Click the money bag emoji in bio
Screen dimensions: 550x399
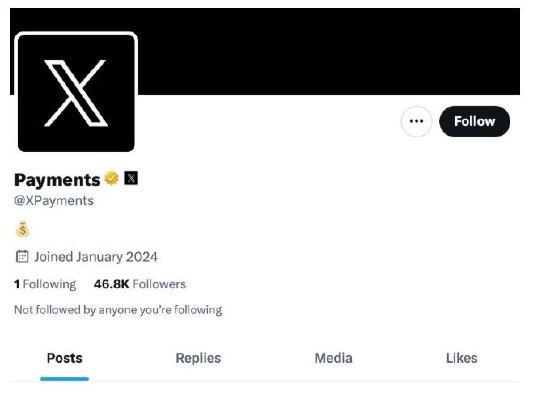tap(23, 230)
